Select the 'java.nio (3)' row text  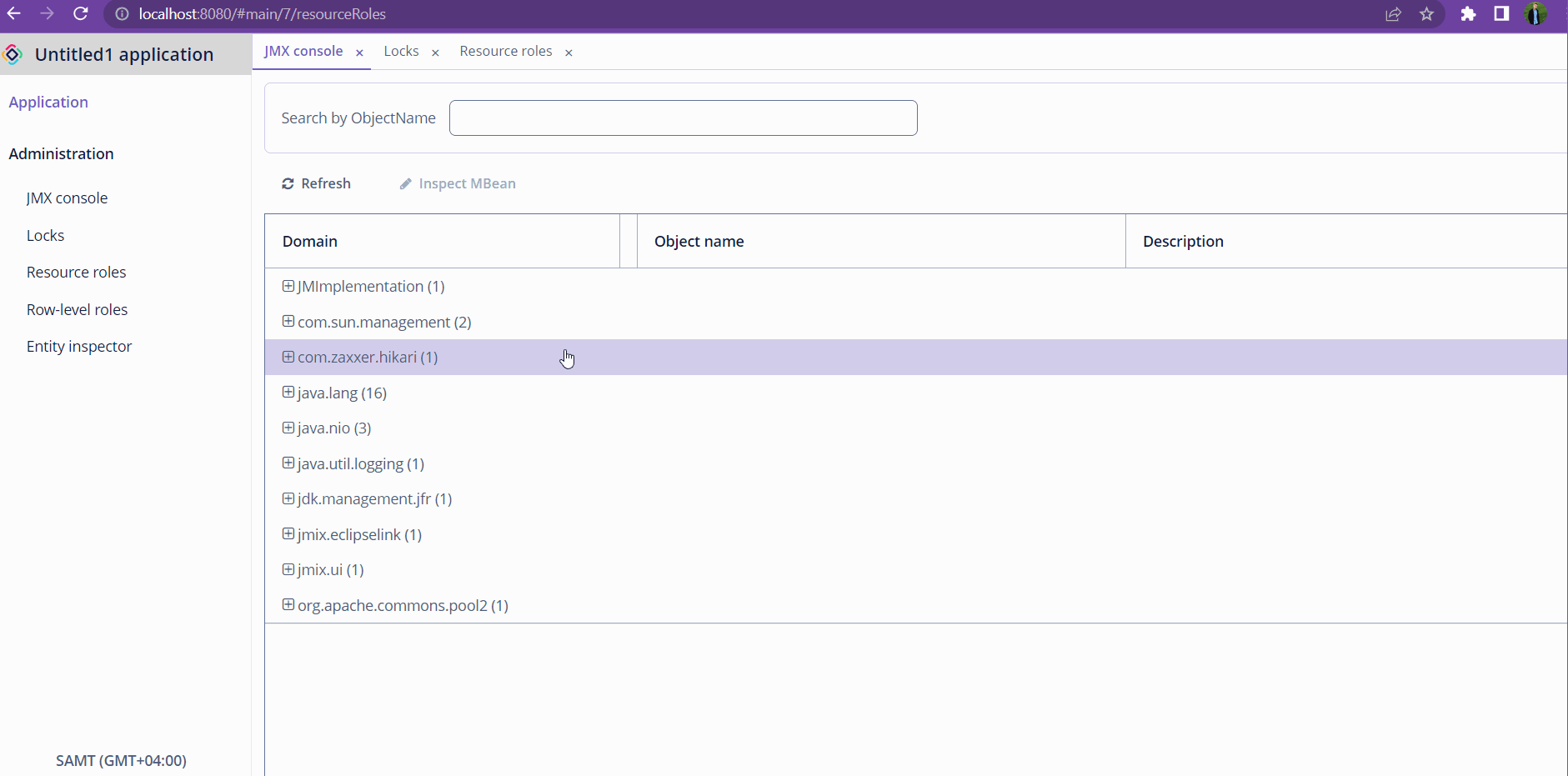(334, 428)
